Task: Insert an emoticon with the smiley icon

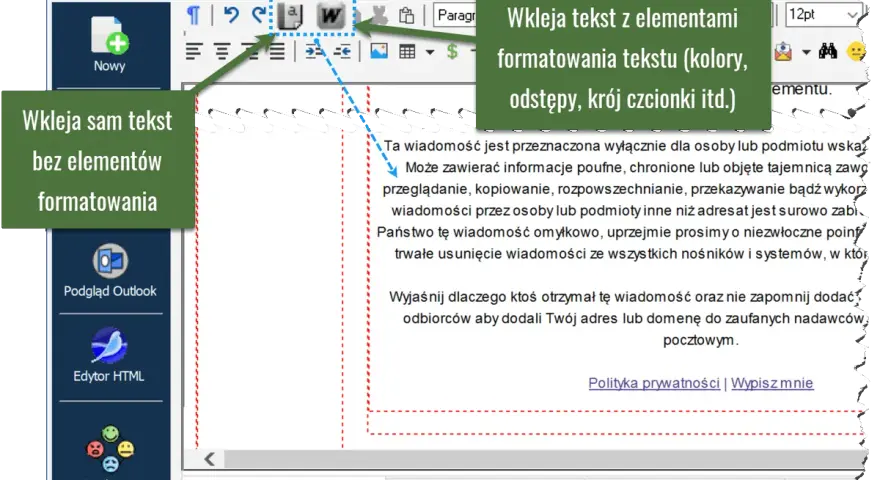Action: [855, 52]
